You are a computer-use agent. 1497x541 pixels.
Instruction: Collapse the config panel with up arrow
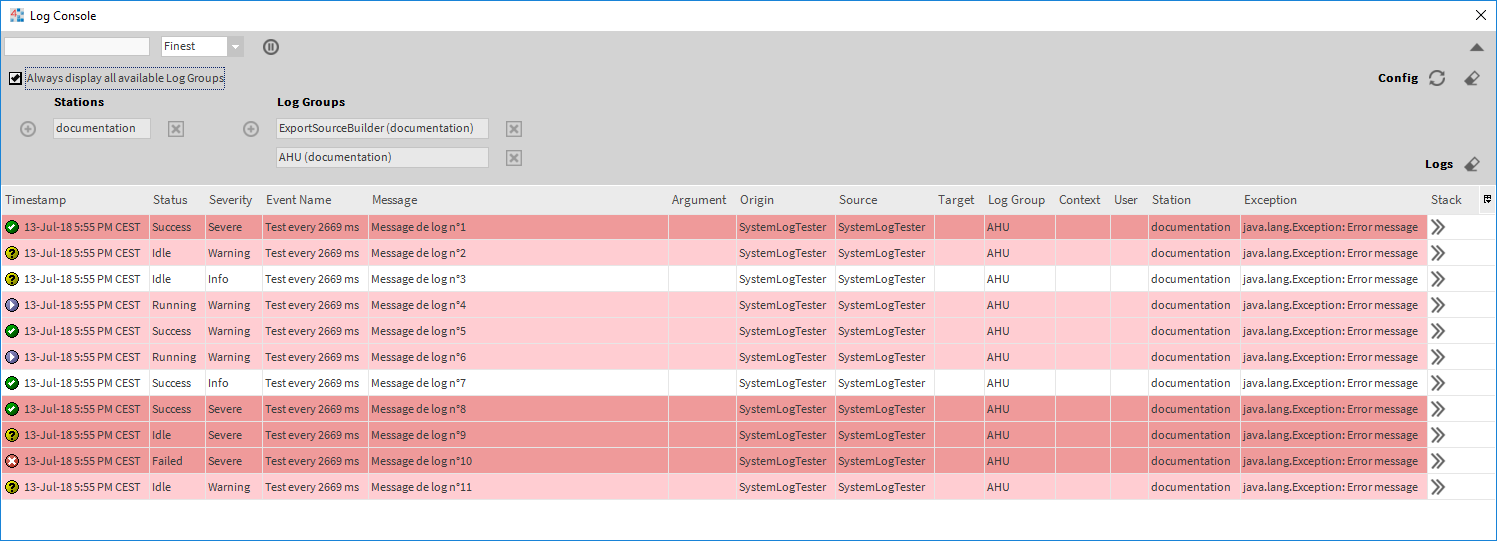pyautogui.click(x=1476, y=47)
